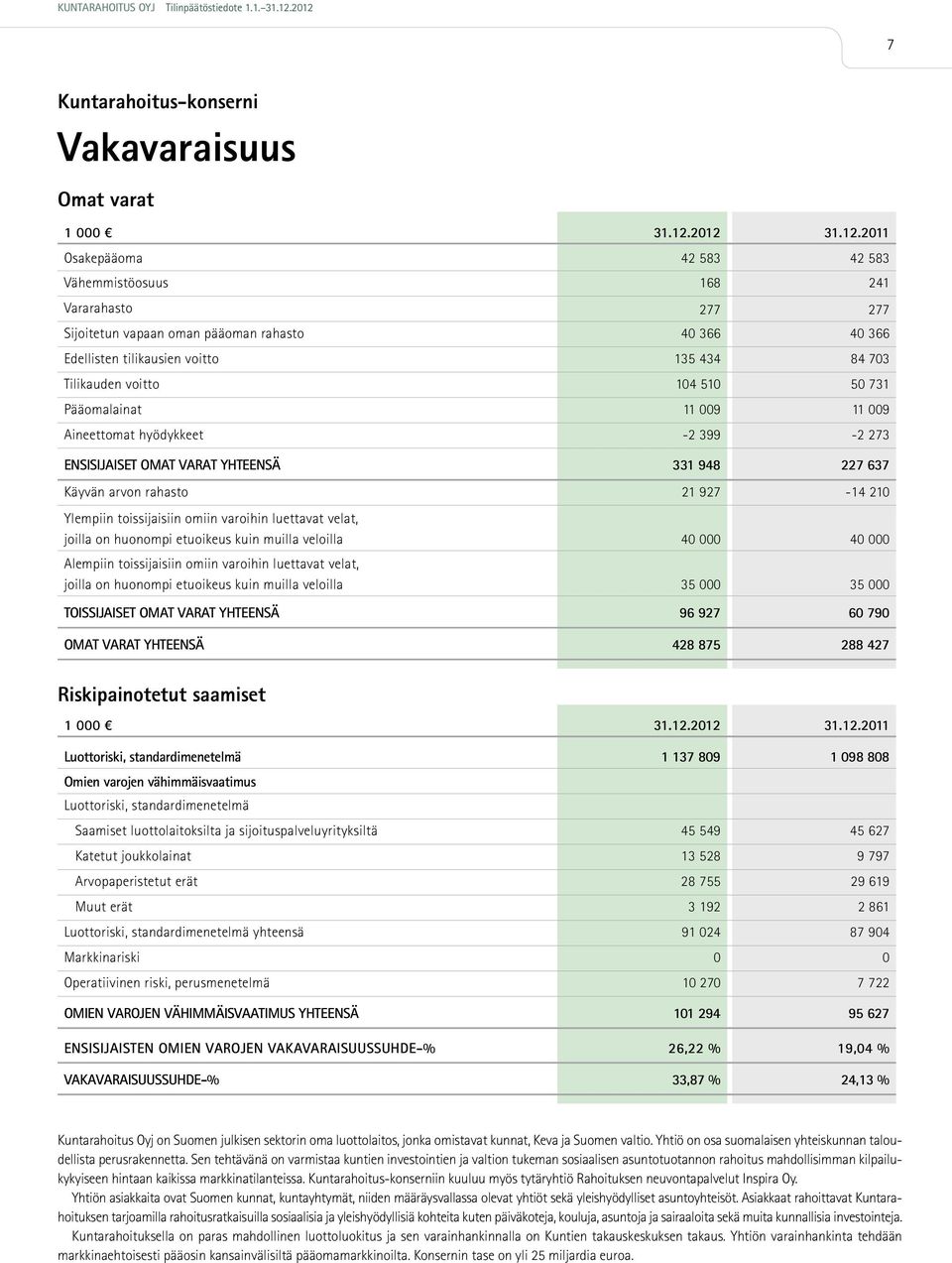Select the Vakavaraisuus main heading

tap(177, 147)
